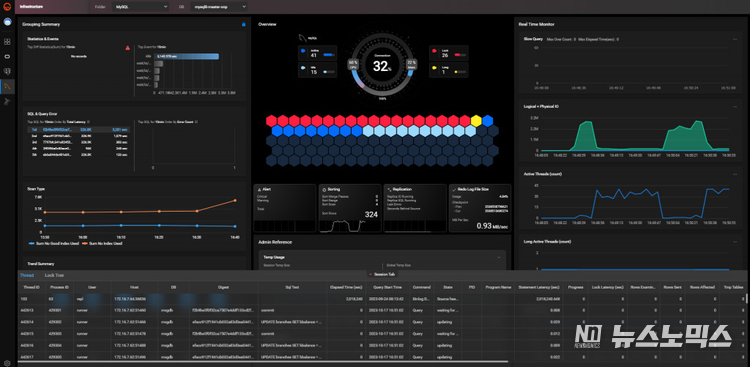Open the Active Threads chart options menu

(735, 174)
